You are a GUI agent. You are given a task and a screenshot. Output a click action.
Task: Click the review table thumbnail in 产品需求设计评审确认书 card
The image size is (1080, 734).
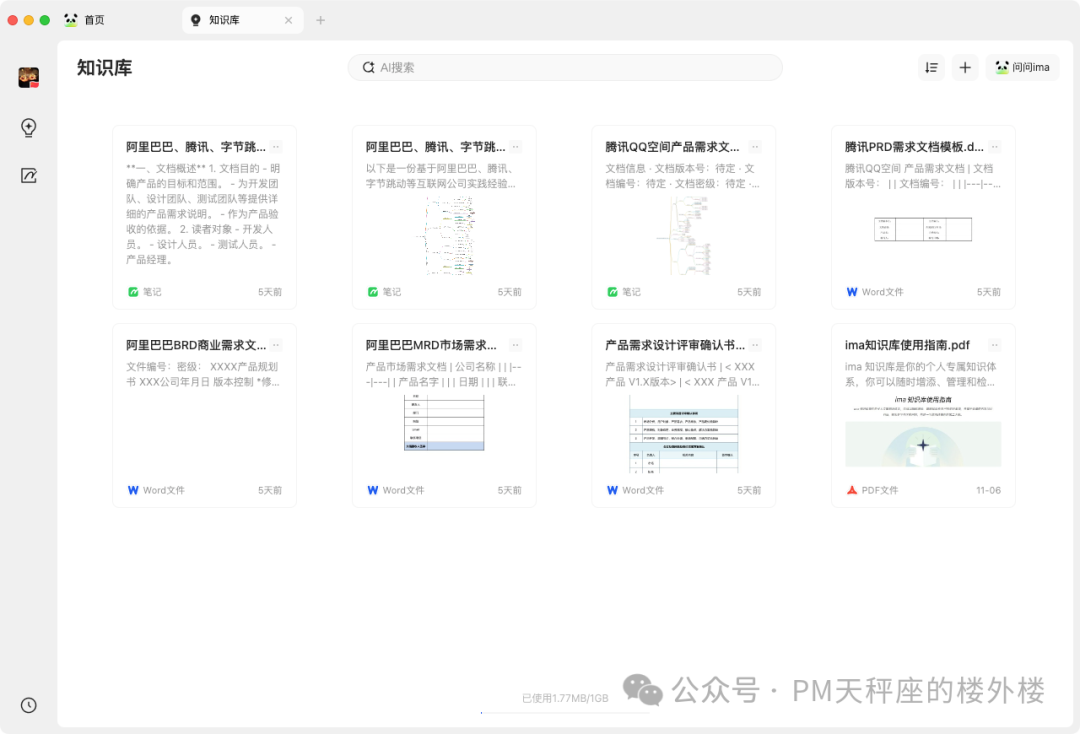point(684,433)
